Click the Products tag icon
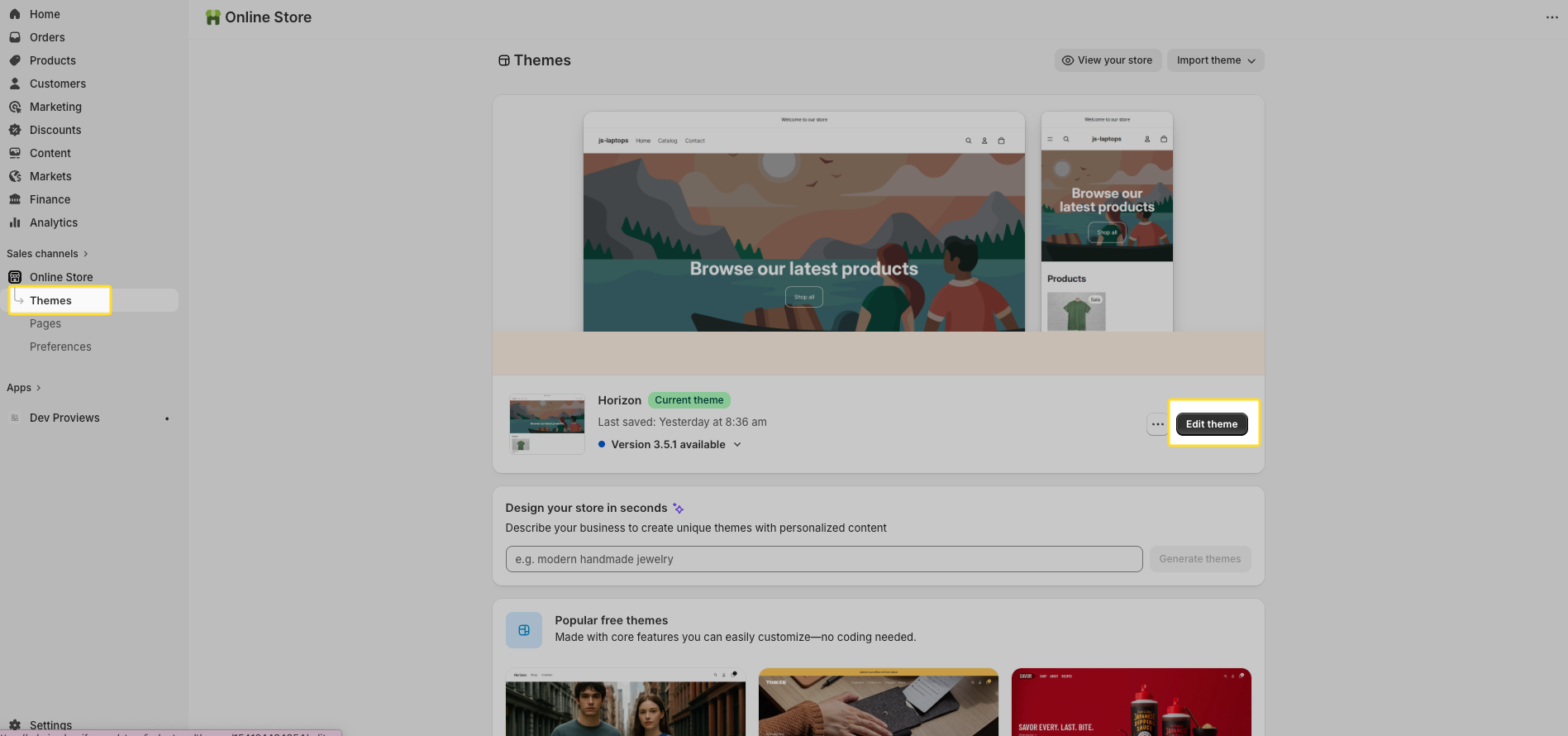Screen dimensions: 1568x736 (15, 60)
